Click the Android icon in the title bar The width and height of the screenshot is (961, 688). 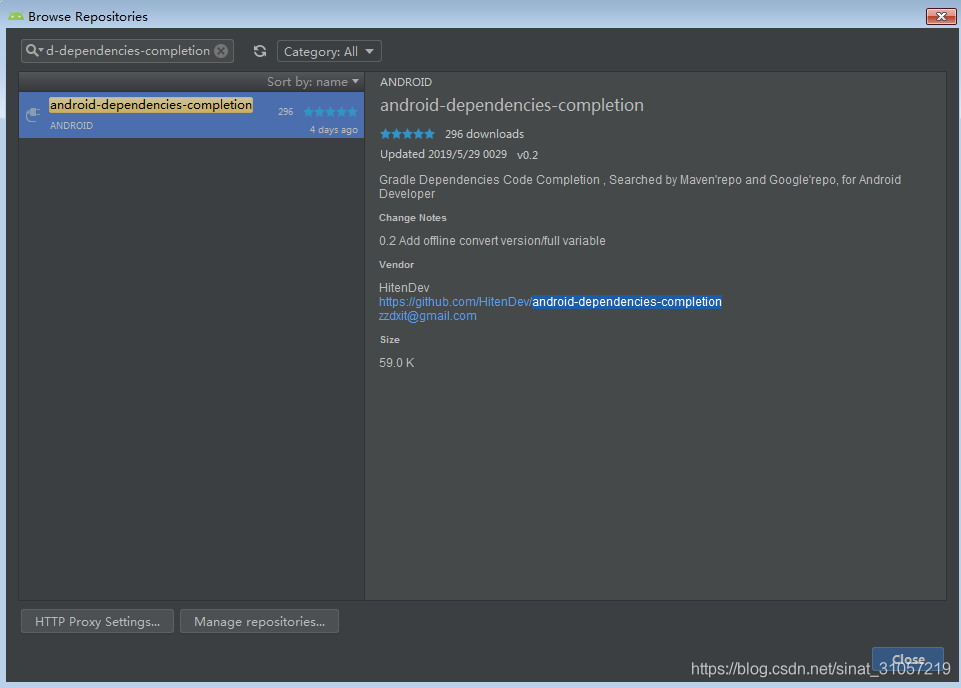click(16, 17)
